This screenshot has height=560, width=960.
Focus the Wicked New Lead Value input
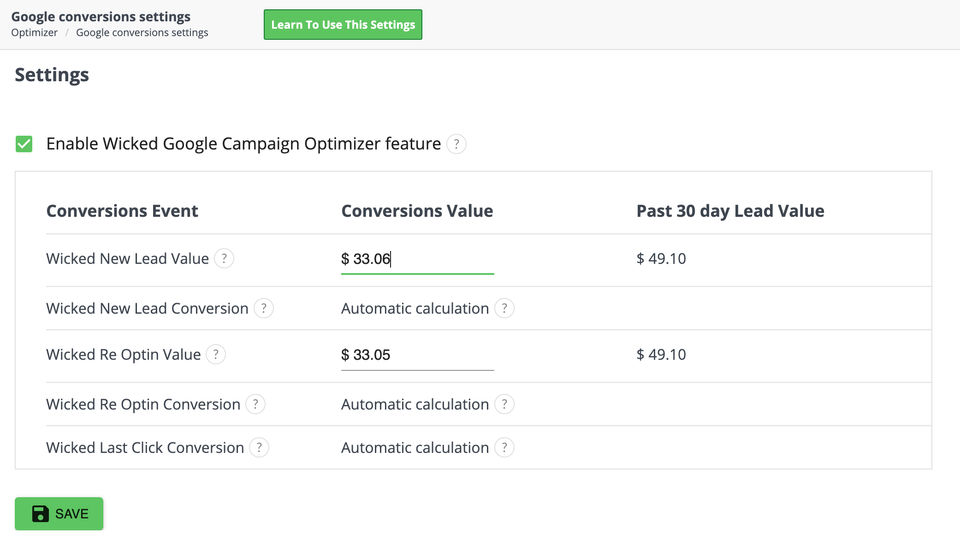[x=417, y=259]
